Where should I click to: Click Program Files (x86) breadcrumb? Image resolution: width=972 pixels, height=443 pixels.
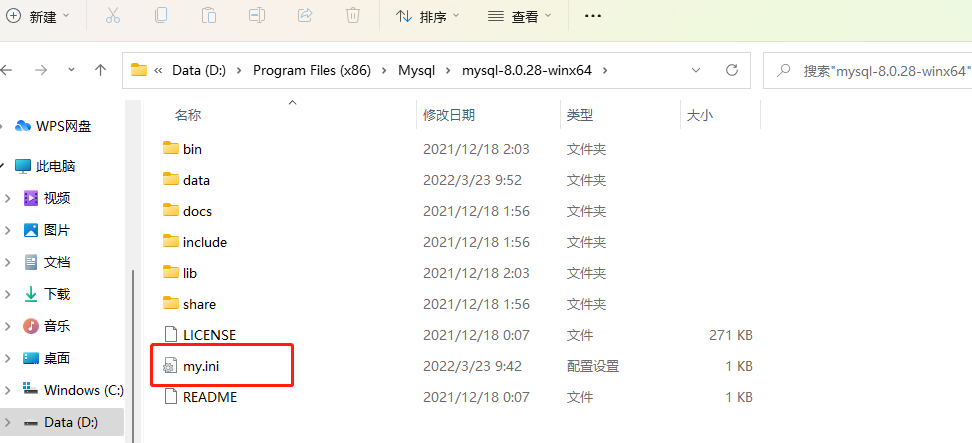(x=311, y=70)
